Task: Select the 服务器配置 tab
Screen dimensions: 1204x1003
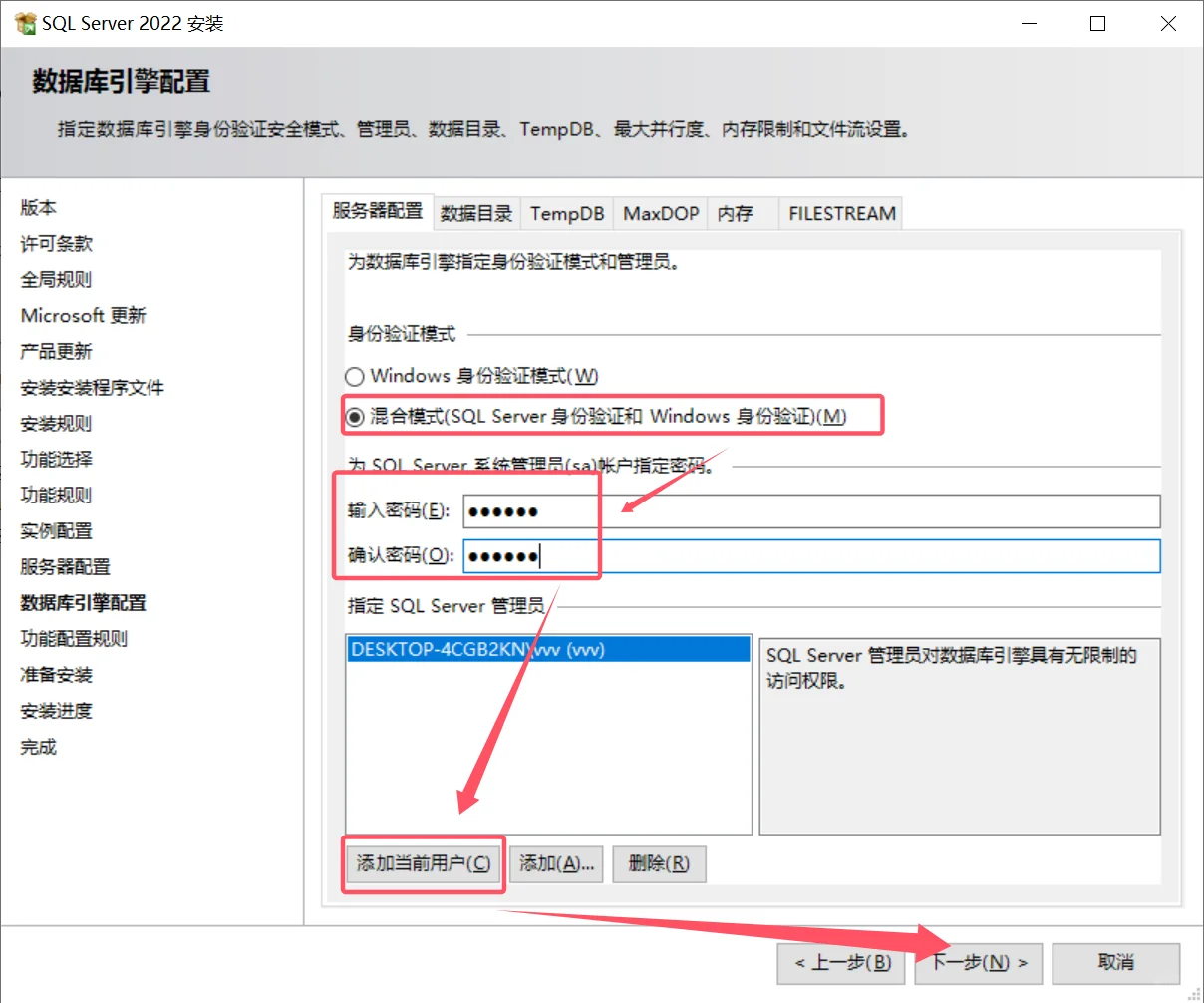Action: click(377, 211)
